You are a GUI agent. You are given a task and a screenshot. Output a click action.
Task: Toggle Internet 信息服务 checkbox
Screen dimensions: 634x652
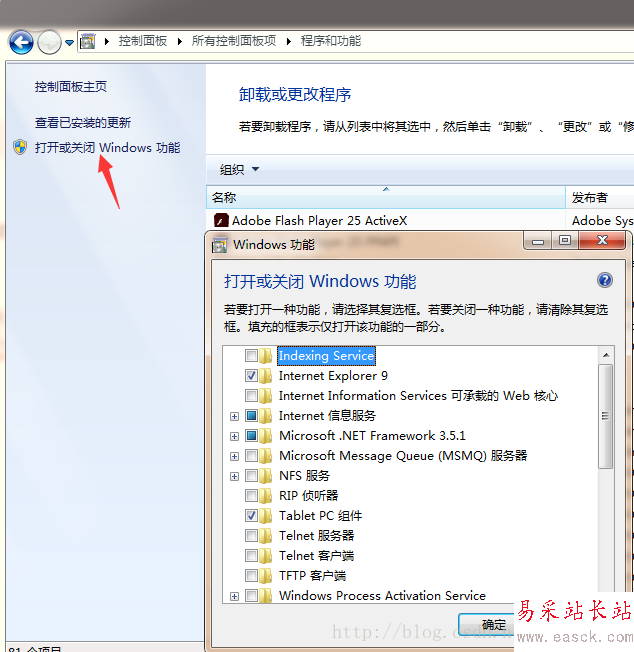pos(251,415)
